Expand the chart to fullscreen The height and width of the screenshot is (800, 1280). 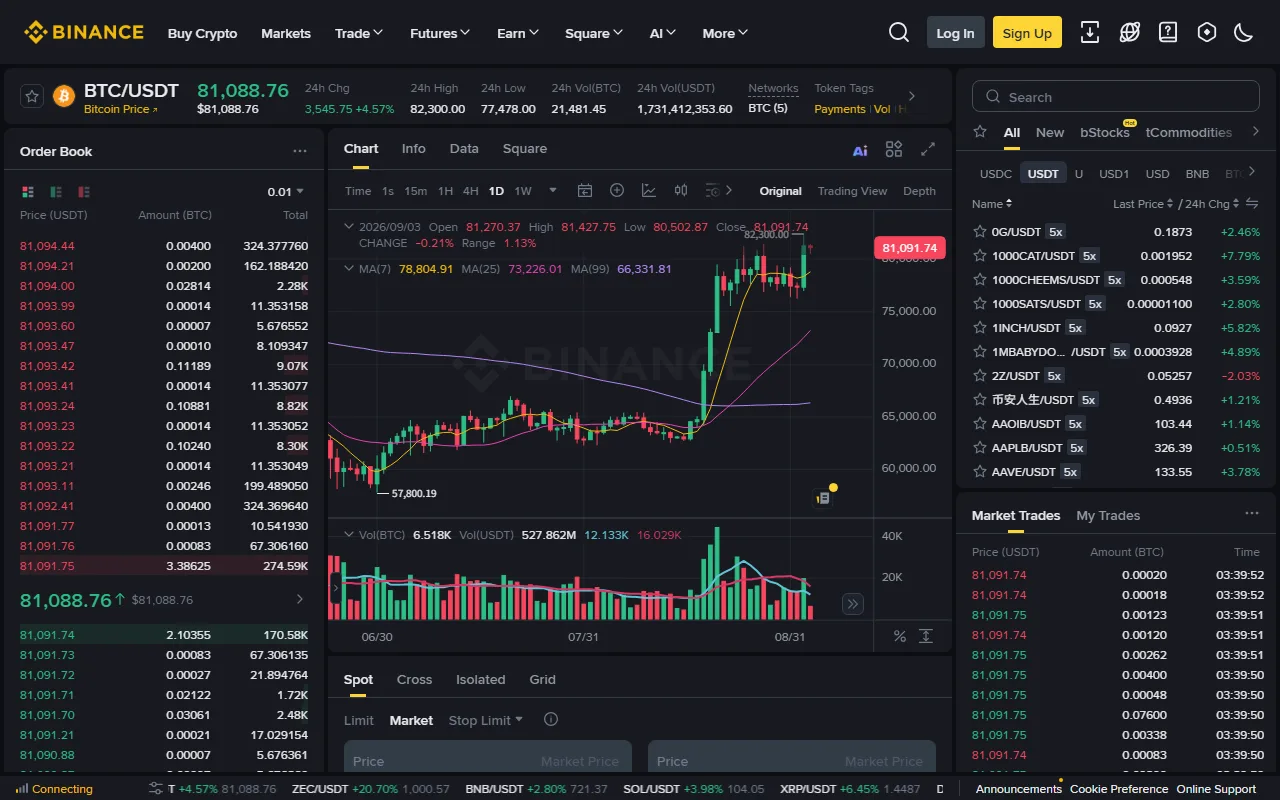928,149
